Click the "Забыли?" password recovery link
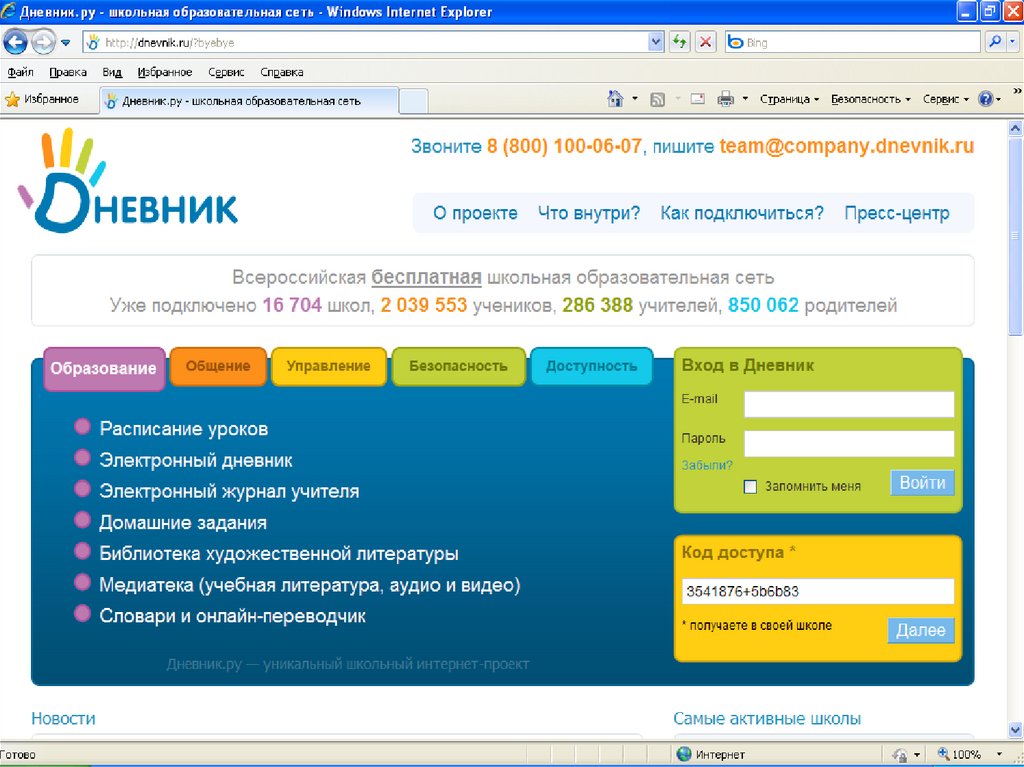 pyautogui.click(x=707, y=465)
